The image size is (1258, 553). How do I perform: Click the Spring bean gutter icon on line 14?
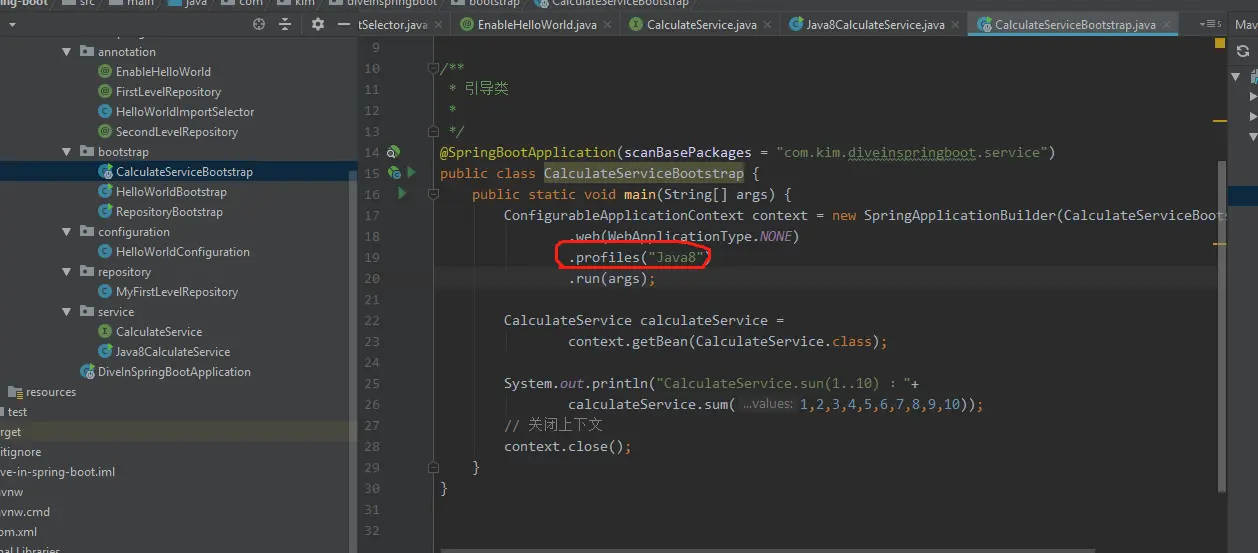point(393,152)
